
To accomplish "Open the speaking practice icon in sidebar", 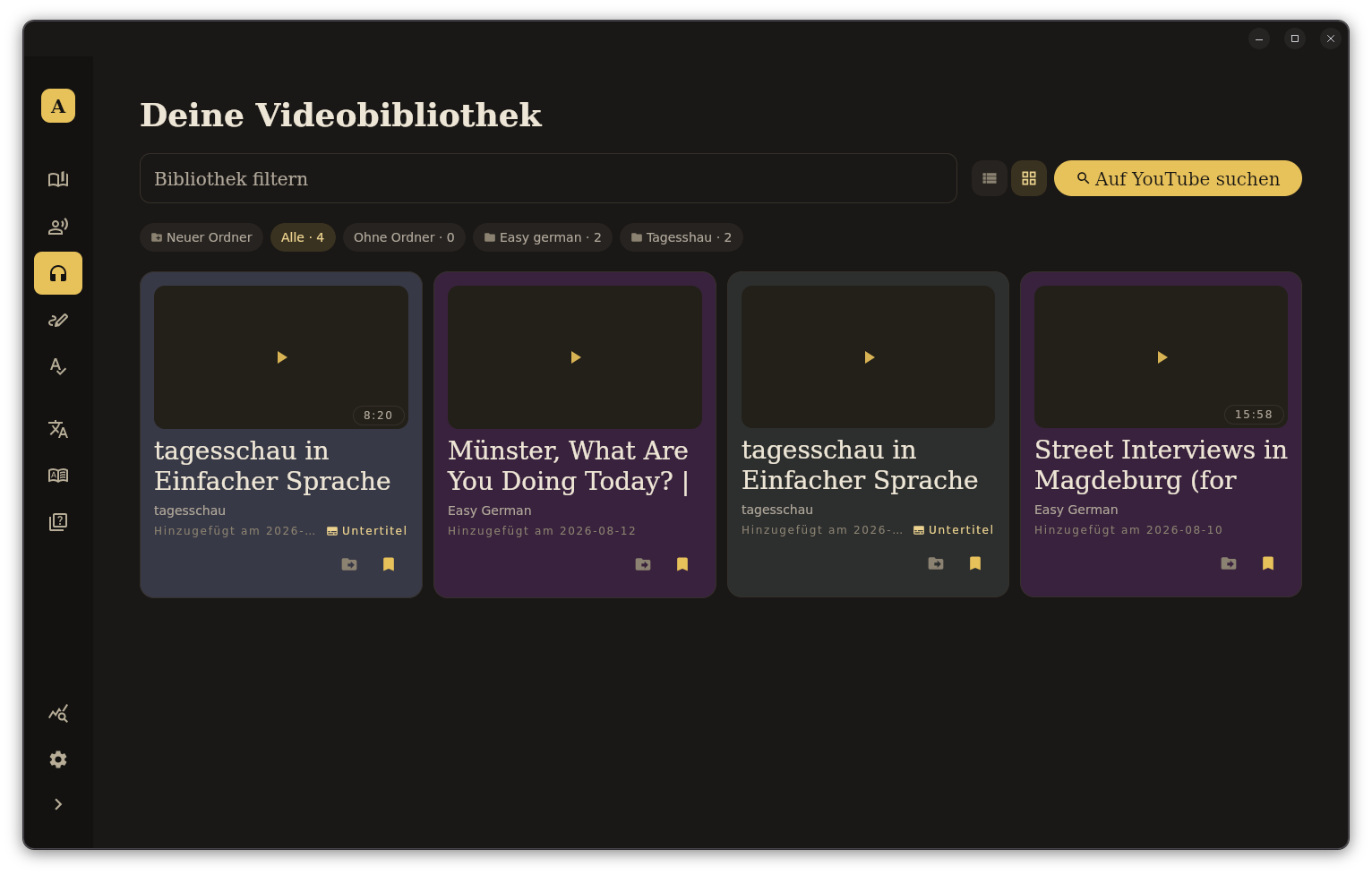I will 58,227.
